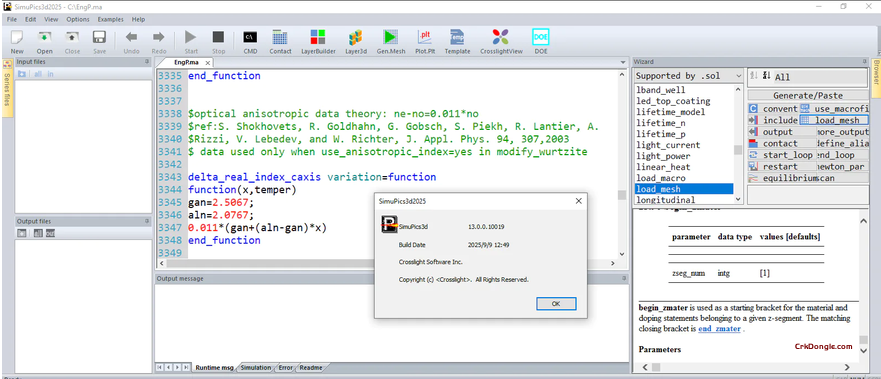Pin the Input files panel
The image size is (881, 379).
(x=147, y=62)
